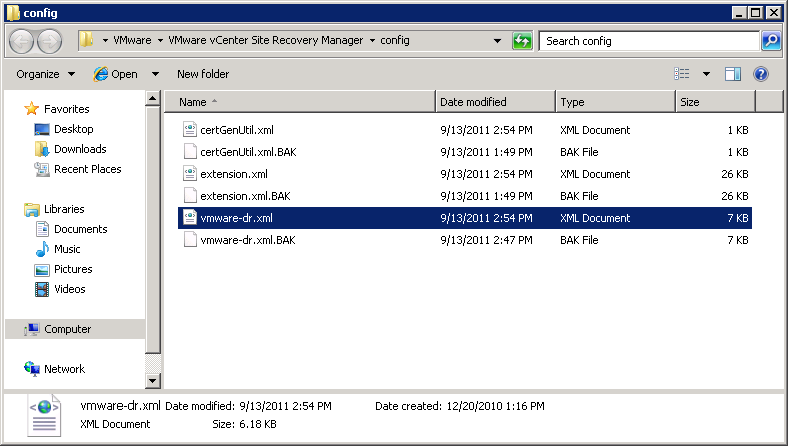The image size is (788, 446).
Task: Toggle the preview pane button
Action: click(x=732, y=74)
